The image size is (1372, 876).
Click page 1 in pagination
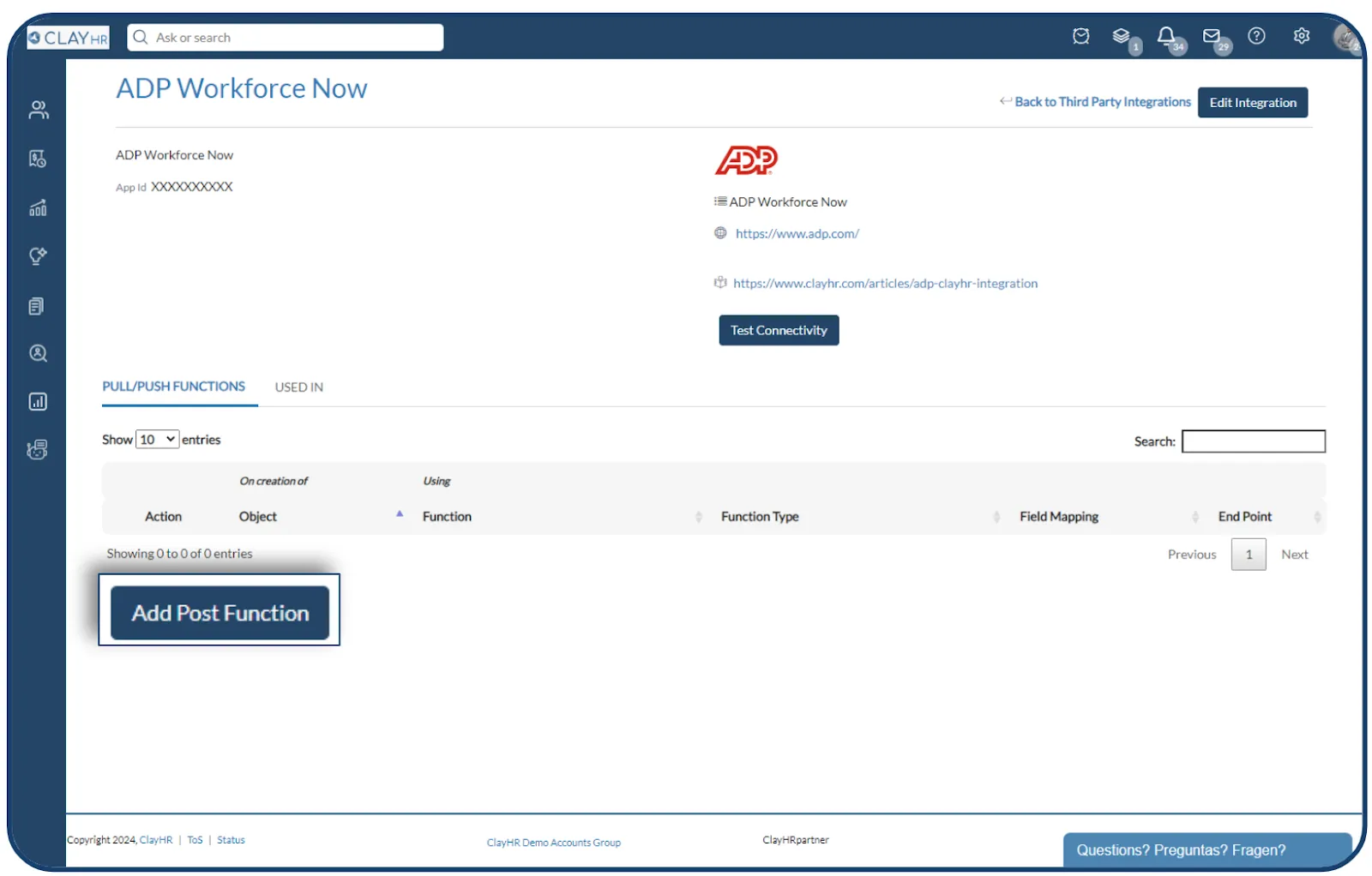pyautogui.click(x=1249, y=555)
